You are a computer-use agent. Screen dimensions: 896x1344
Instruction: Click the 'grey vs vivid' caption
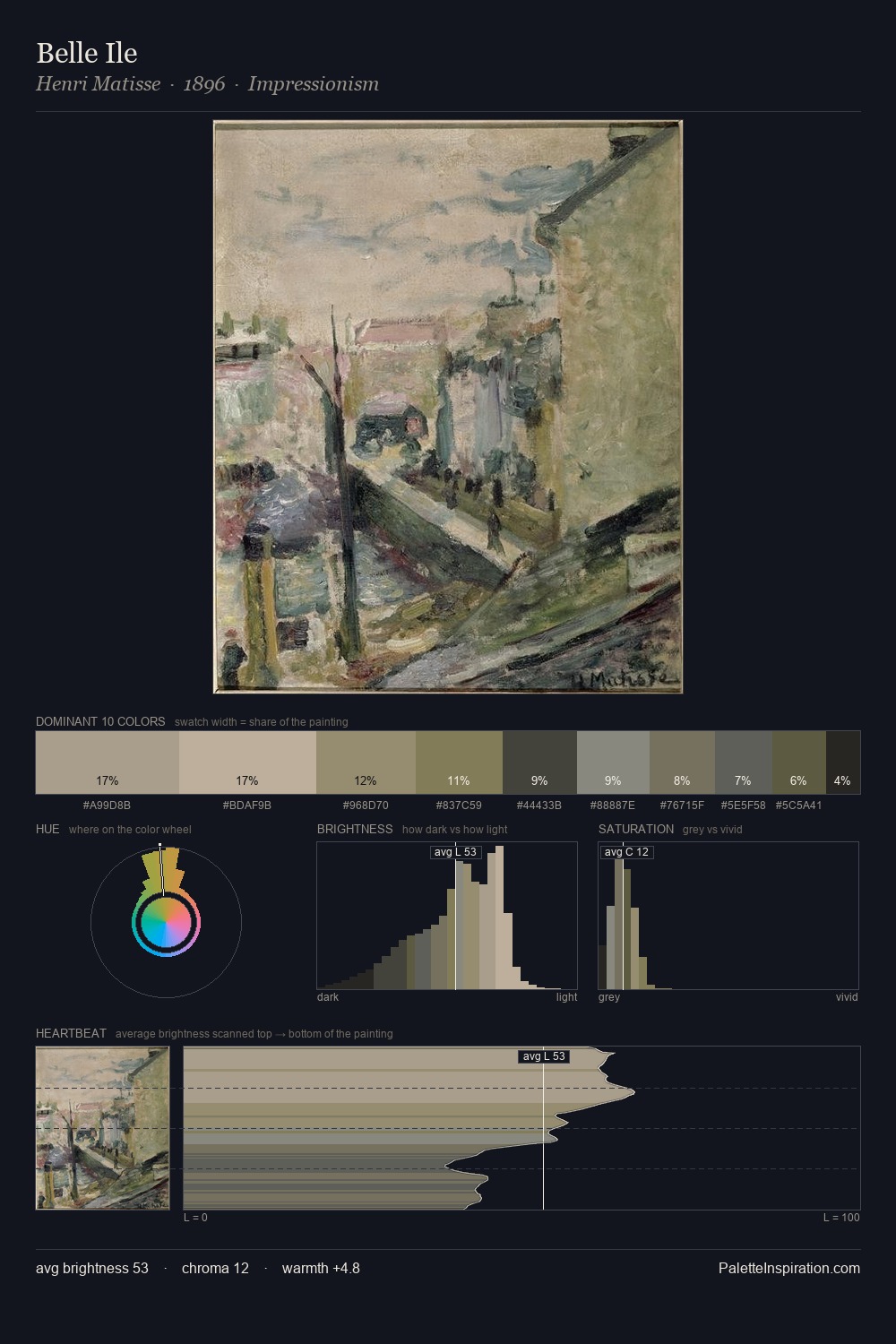712,829
